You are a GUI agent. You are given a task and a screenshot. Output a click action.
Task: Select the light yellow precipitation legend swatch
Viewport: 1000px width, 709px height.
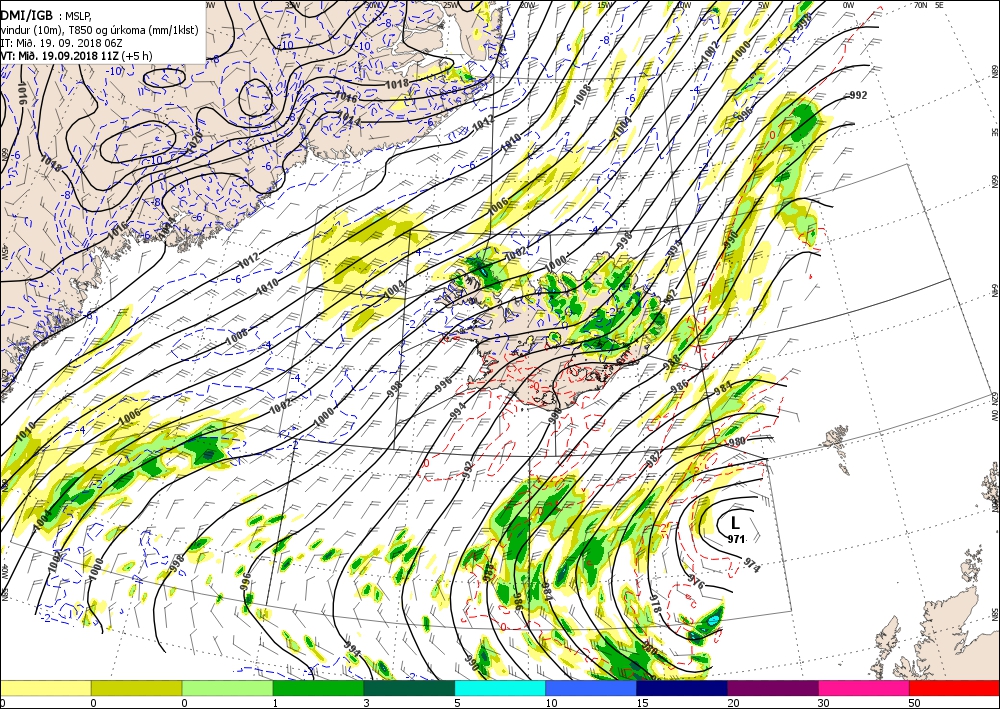point(45,688)
